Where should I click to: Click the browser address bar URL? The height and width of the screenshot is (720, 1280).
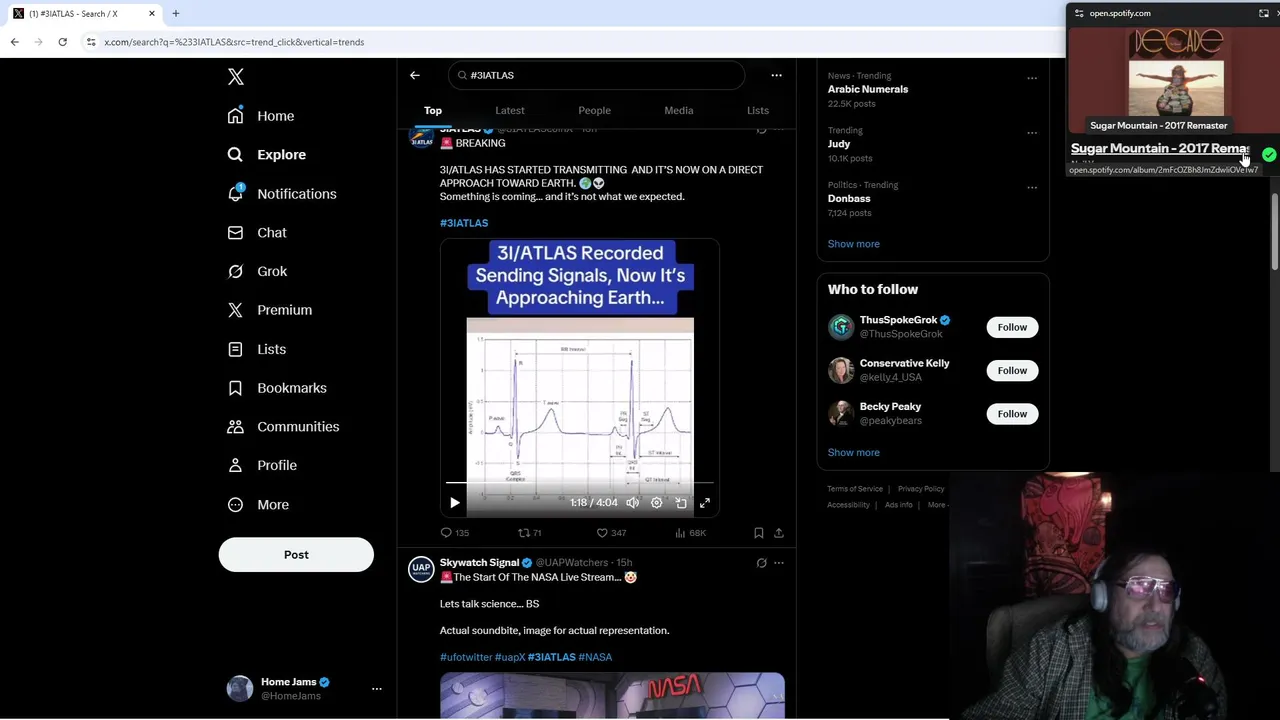234,42
